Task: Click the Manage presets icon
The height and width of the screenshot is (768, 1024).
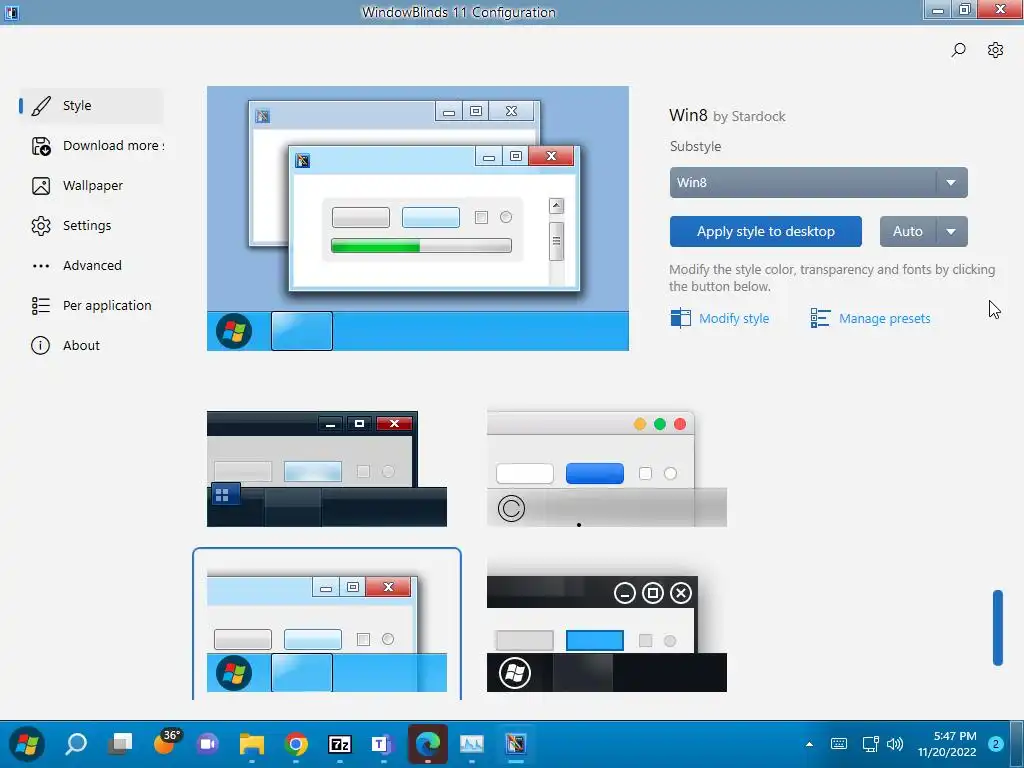Action: coord(820,318)
